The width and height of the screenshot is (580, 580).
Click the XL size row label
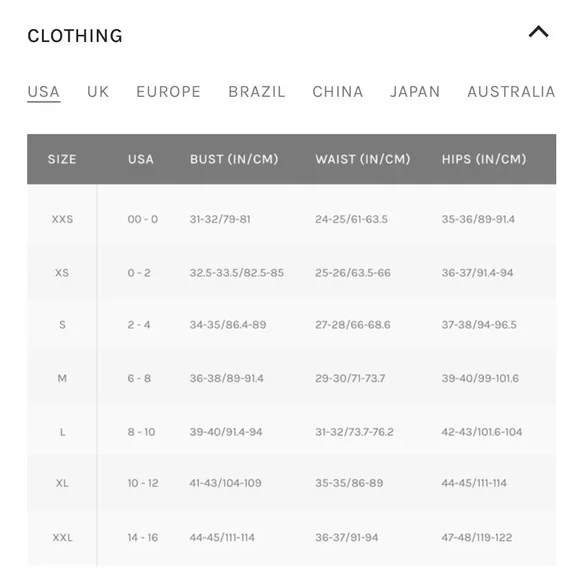[x=62, y=483]
